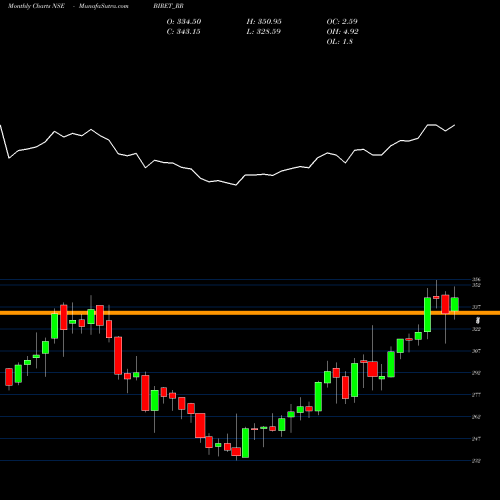The height and width of the screenshot is (500, 500).
Task: Click the 352 price axis label
Action: tap(476, 285)
